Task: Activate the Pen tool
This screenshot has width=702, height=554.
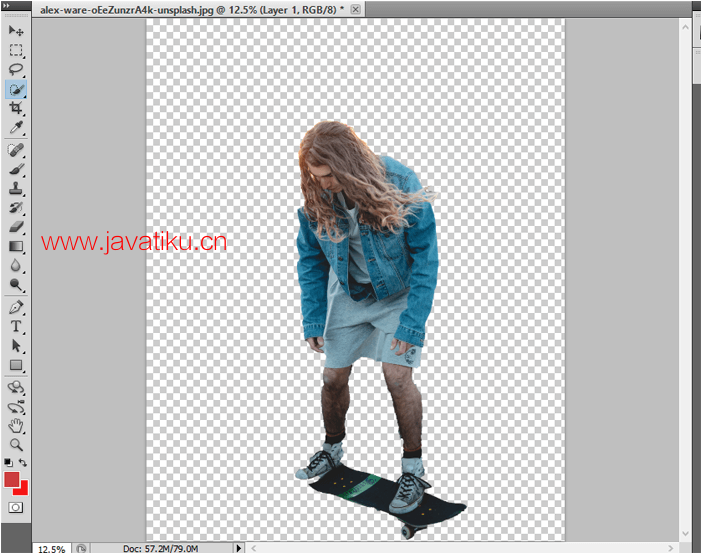Action: tap(16, 307)
